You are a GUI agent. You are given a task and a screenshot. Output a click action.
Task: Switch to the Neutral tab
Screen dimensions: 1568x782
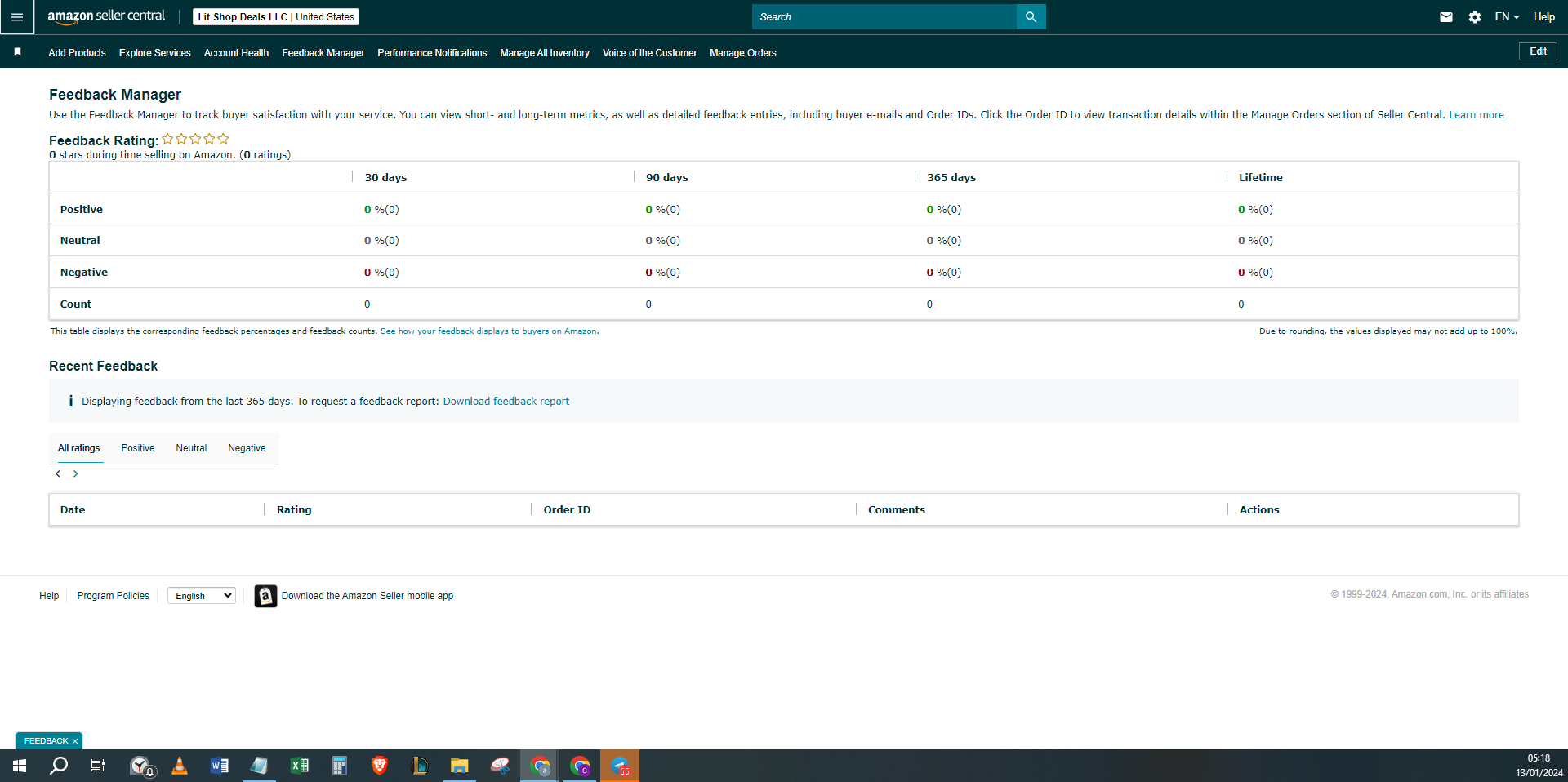point(191,448)
